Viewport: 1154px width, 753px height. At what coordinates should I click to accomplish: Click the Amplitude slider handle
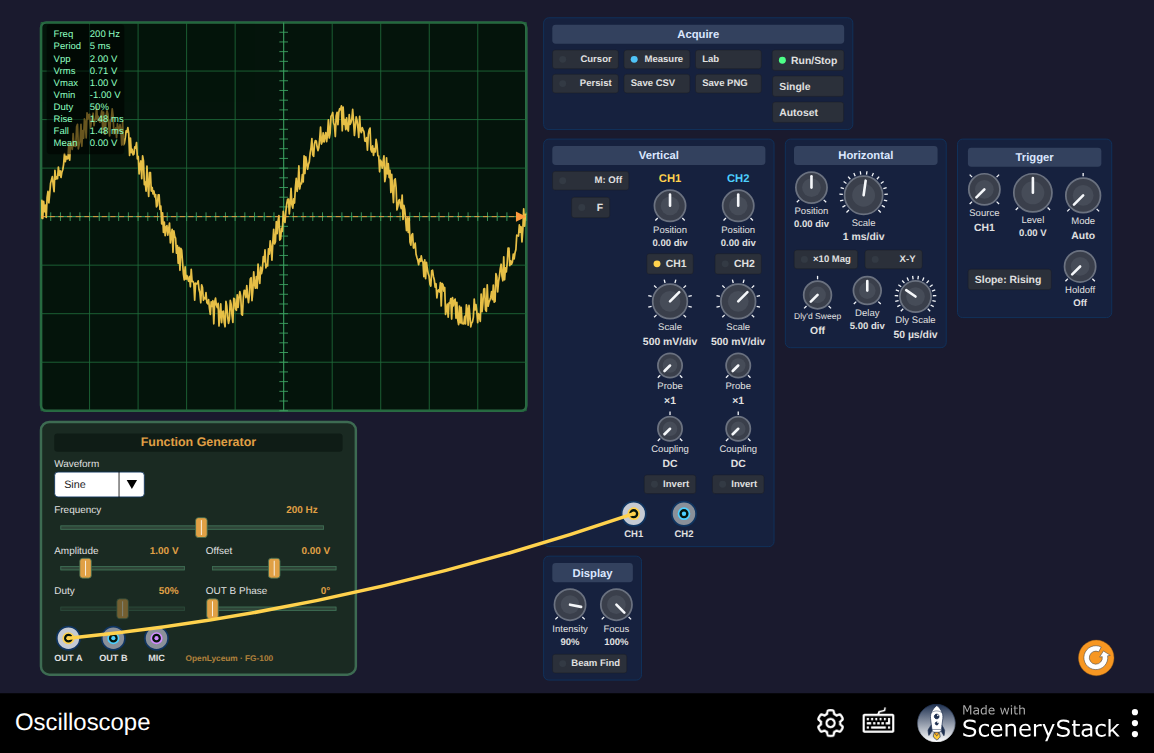[85, 568]
